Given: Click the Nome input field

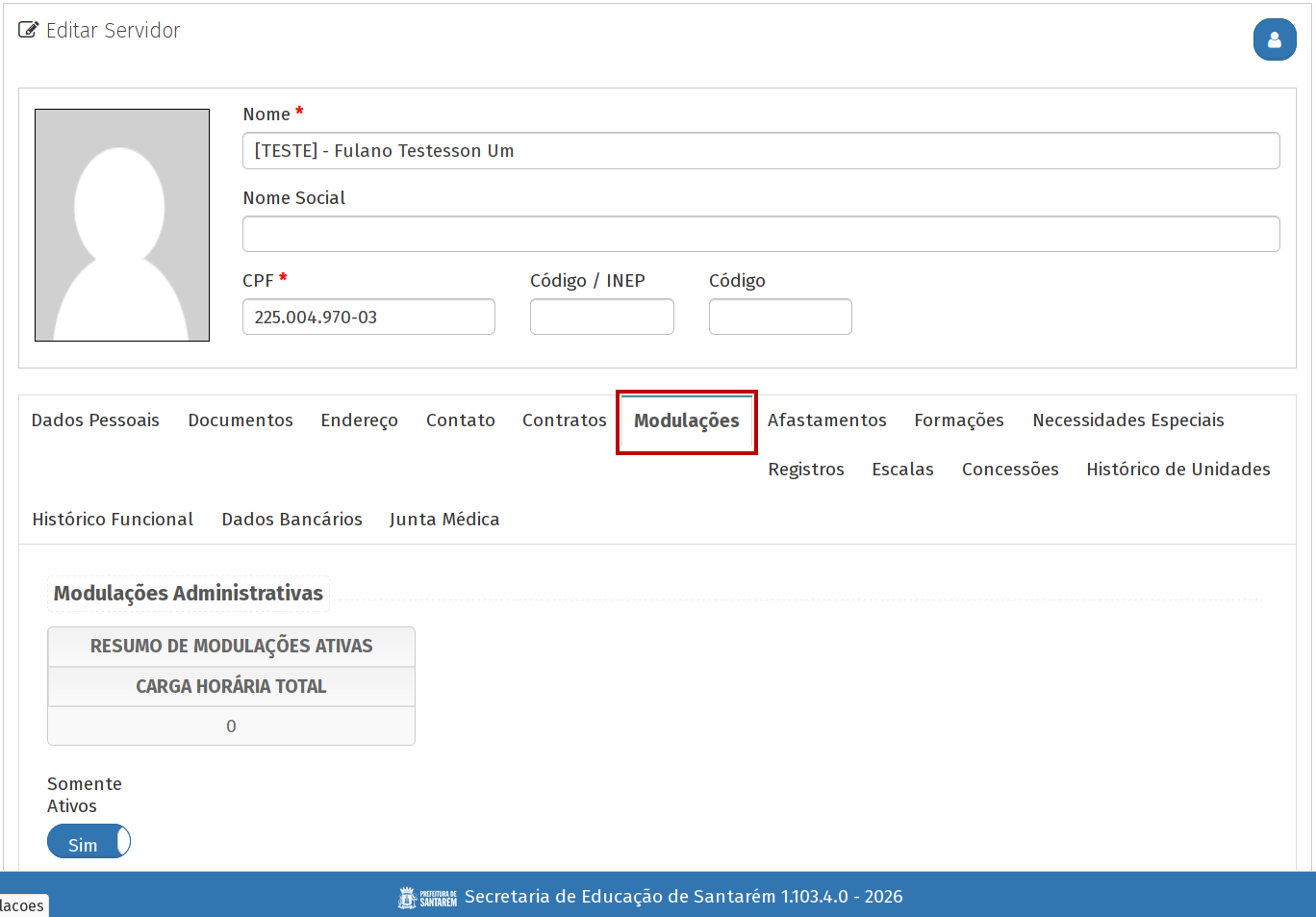Looking at the screenshot, I should pyautogui.click(x=760, y=151).
